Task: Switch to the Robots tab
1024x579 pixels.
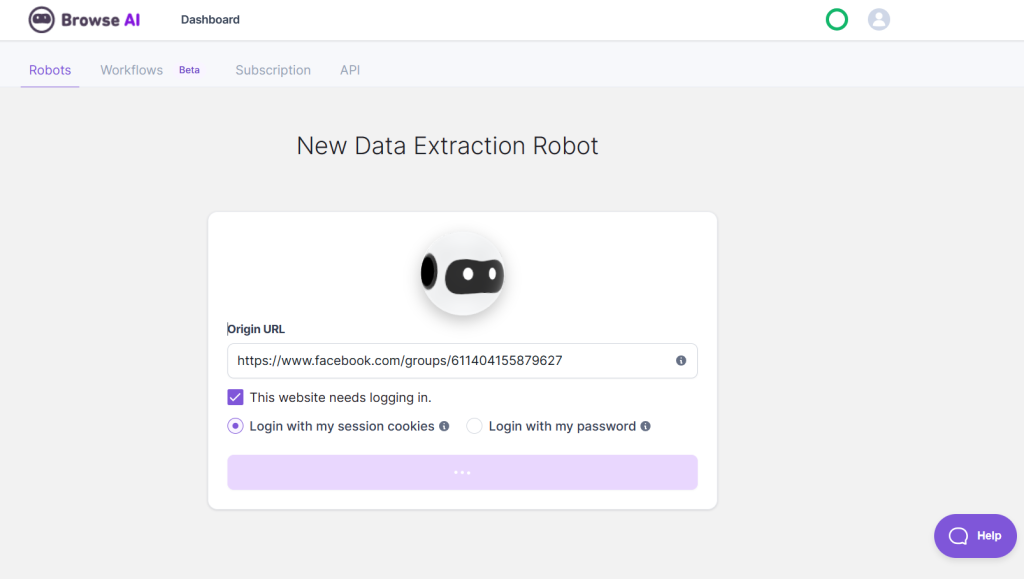Action: pos(50,70)
